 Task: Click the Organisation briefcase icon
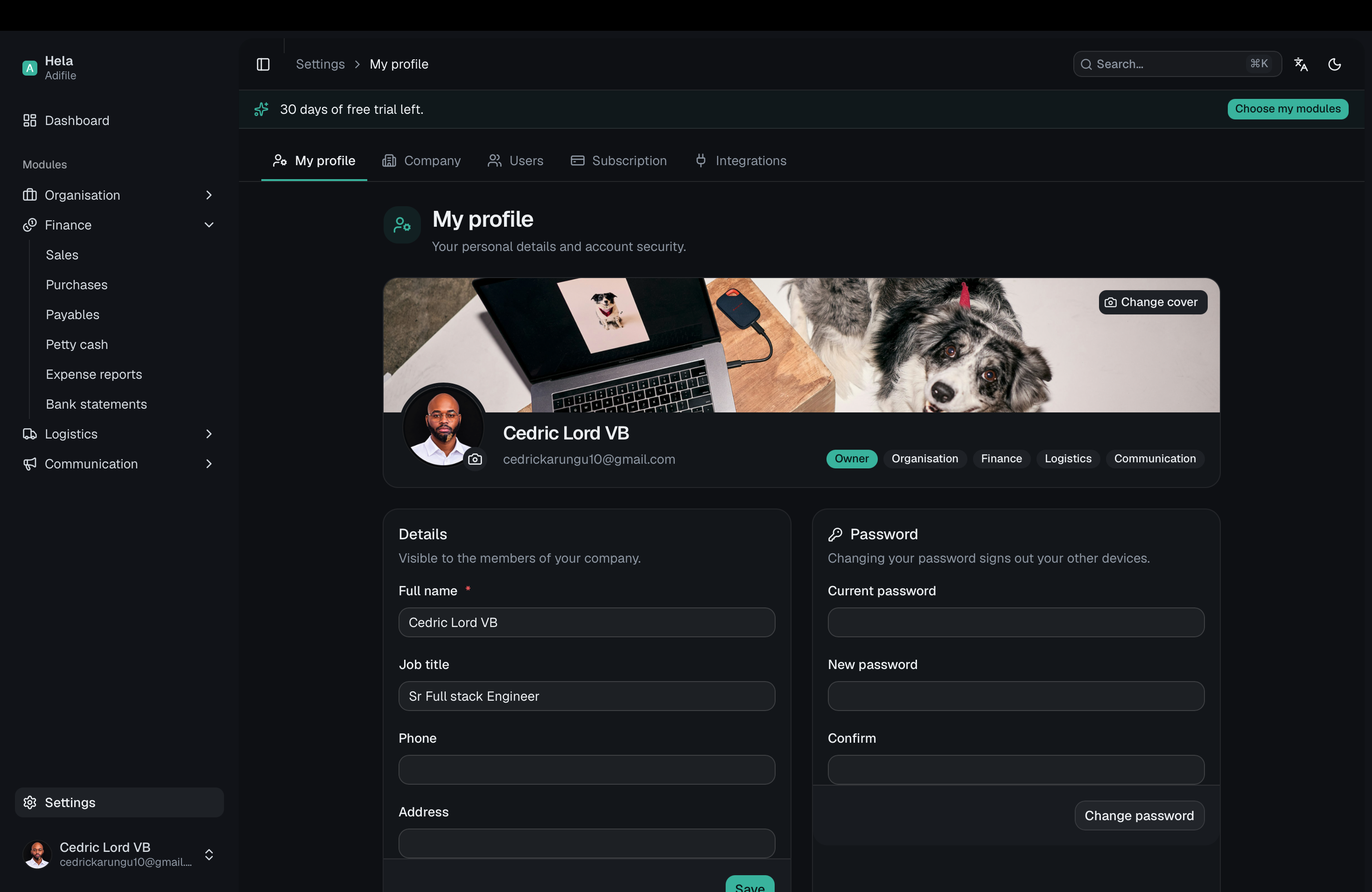click(29, 195)
